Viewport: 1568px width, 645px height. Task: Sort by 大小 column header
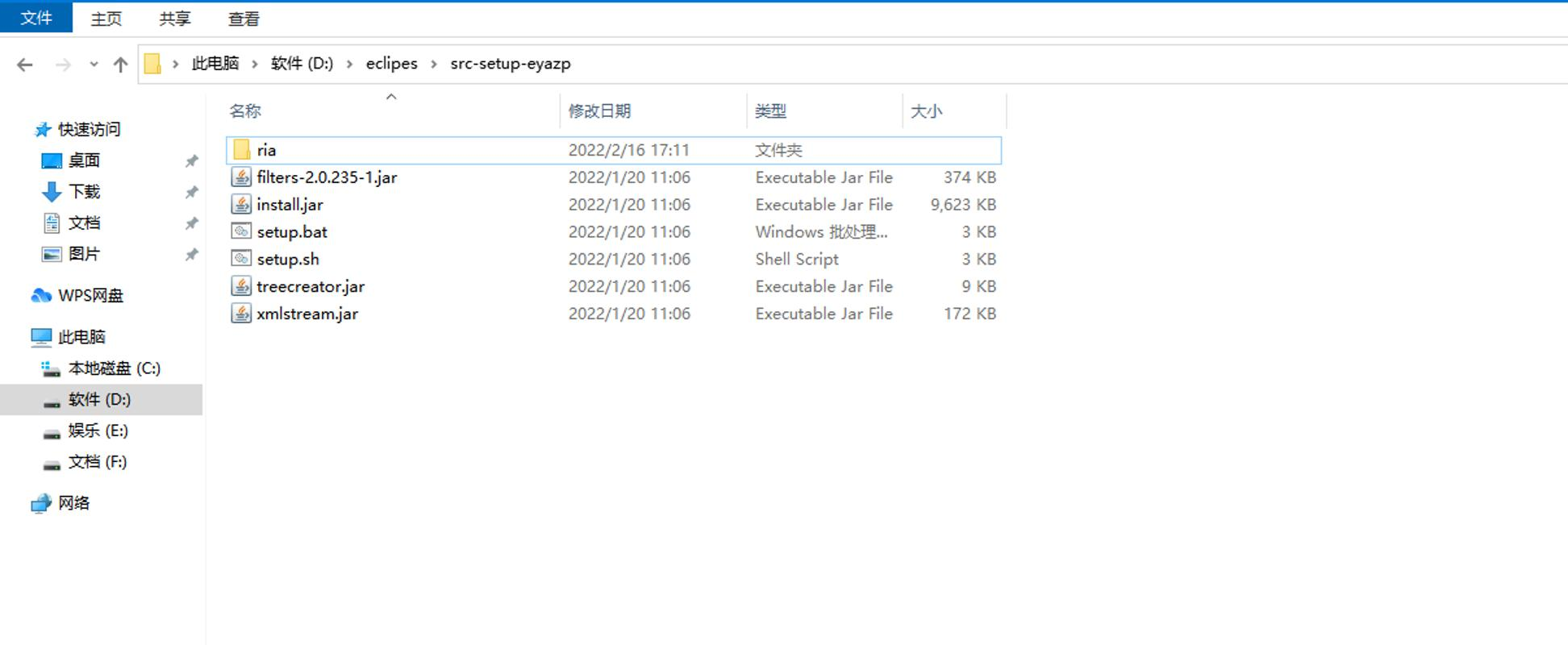(926, 111)
